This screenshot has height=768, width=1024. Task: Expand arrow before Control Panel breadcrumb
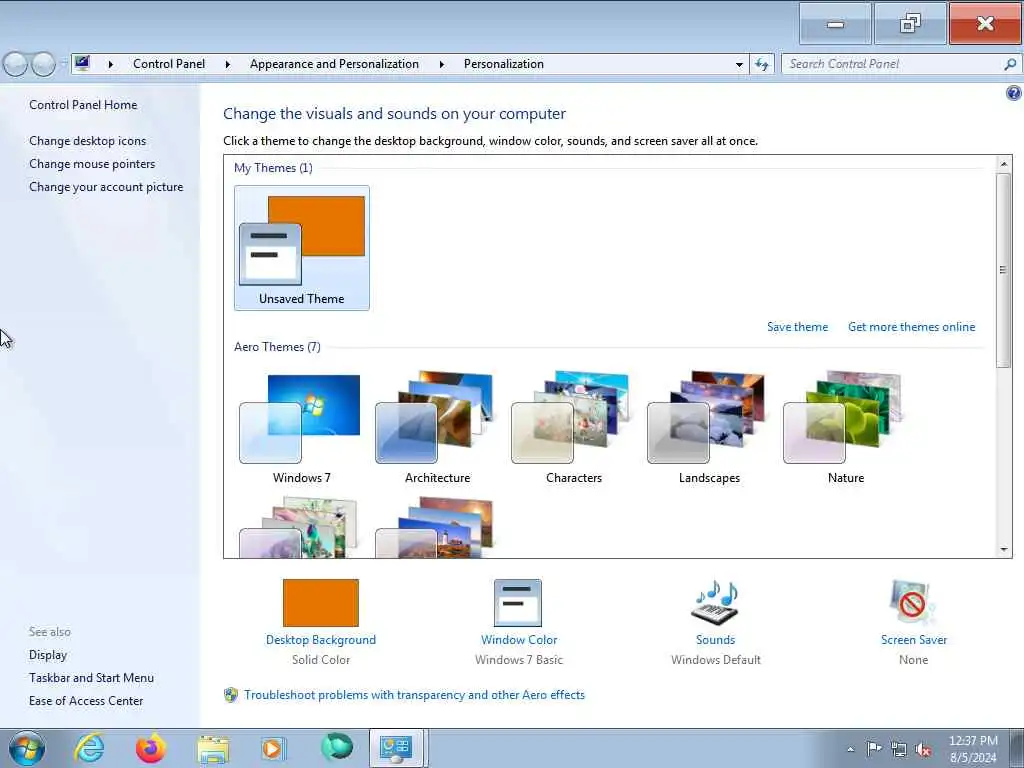[x=110, y=64]
